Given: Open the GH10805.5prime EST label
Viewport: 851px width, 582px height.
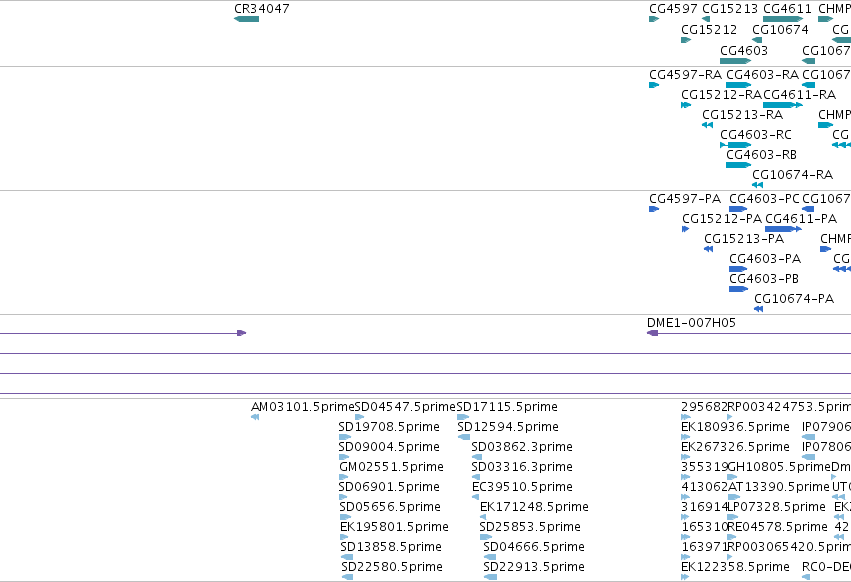Looking at the screenshot, I should click(779, 467).
